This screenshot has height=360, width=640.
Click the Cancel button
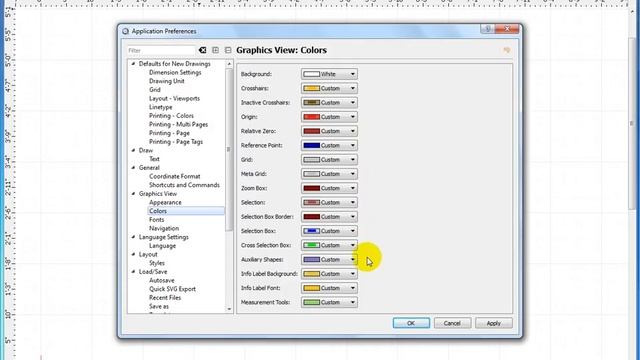point(452,323)
